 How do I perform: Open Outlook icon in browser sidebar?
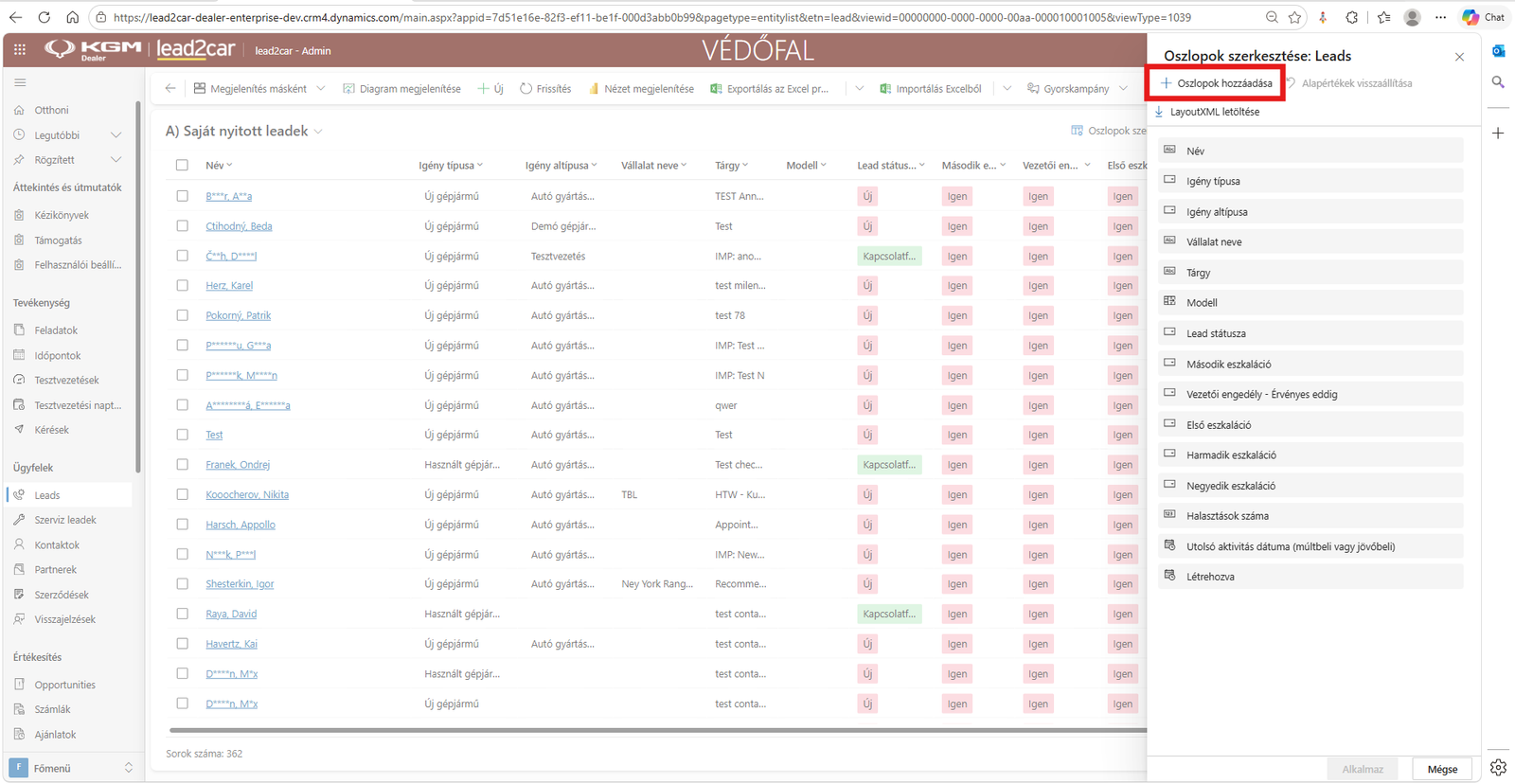1498,50
